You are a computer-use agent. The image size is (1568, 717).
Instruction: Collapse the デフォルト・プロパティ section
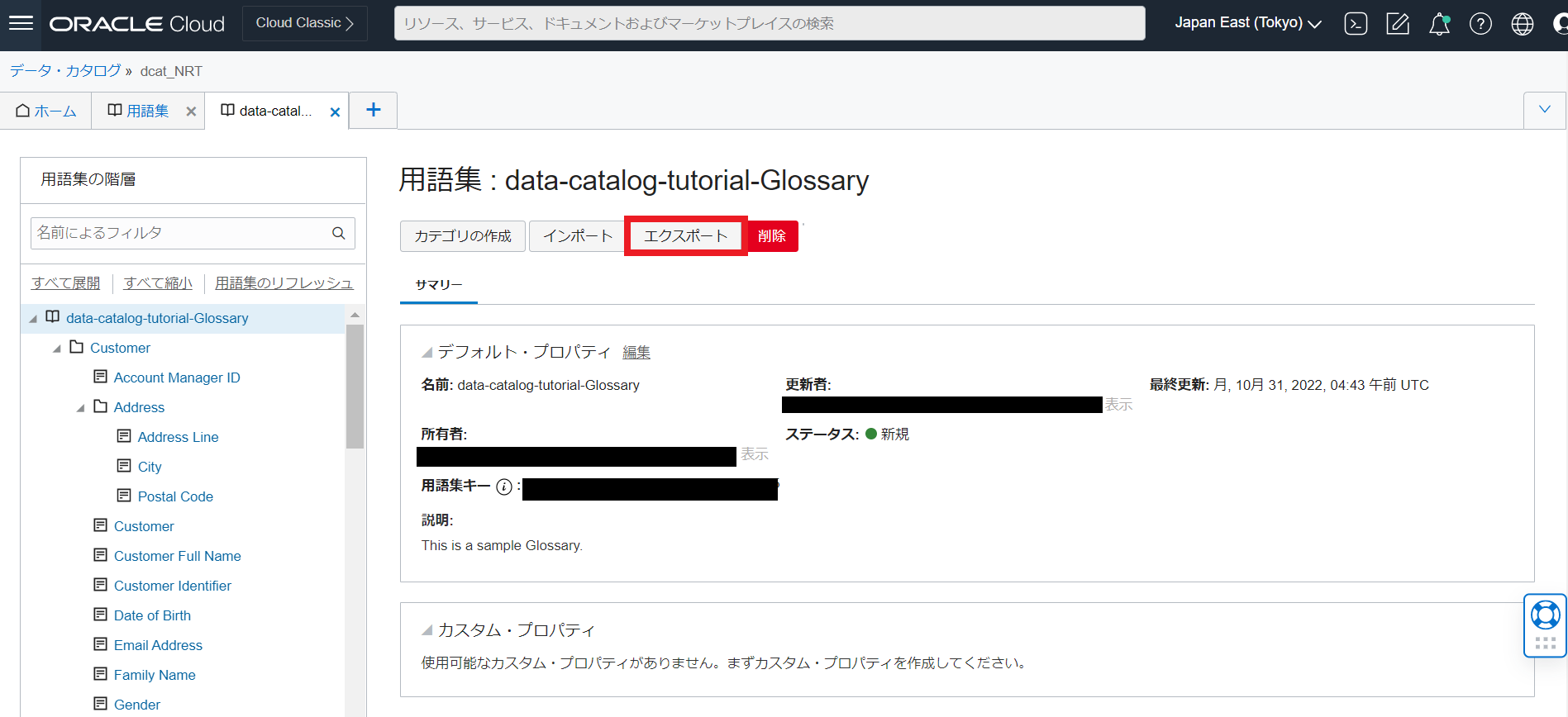pos(427,353)
